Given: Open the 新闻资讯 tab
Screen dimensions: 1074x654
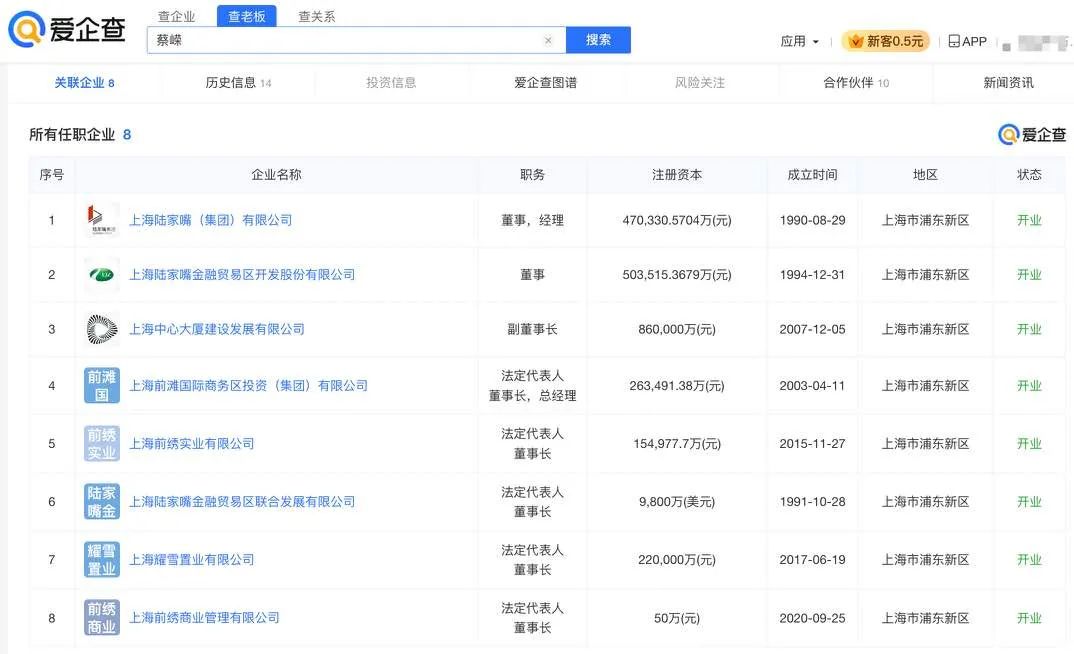Looking at the screenshot, I should (x=1009, y=83).
